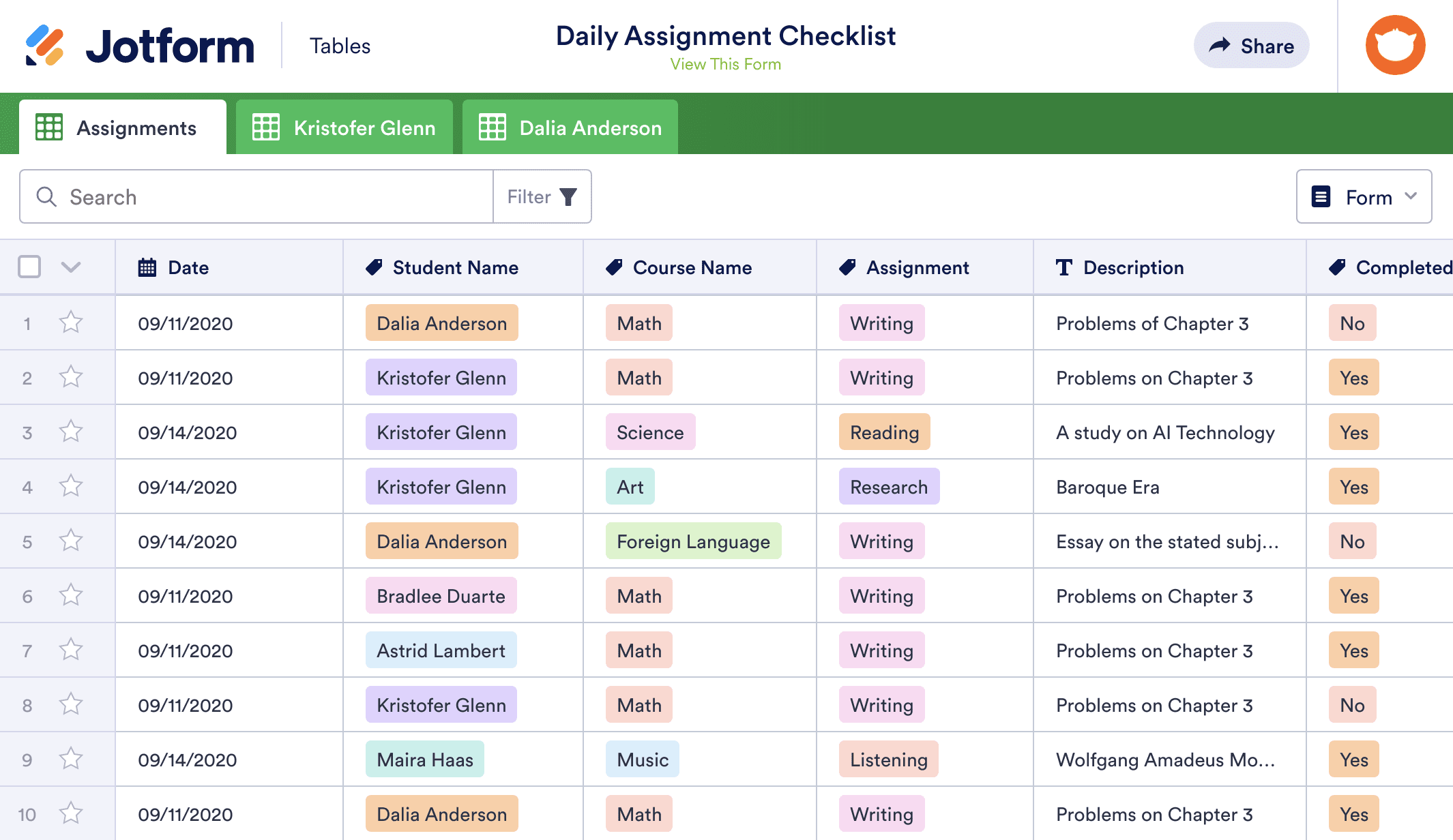The image size is (1453, 840).
Task: Click the Student Name column tag icon
Action: (x=374, y=267)
